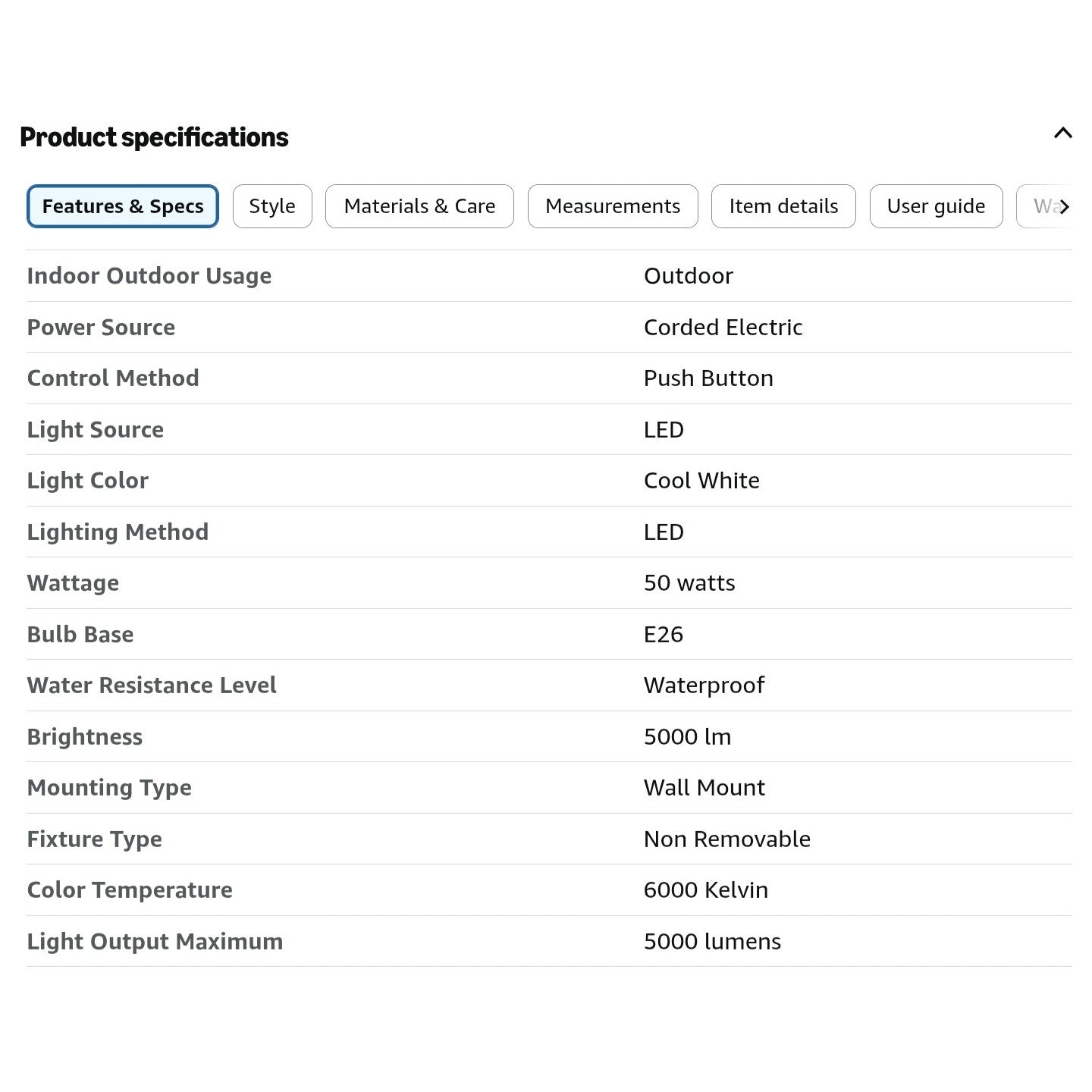Viewport: 1092px width, 1092px height.
Task: Open the Style tab
Action: [x=272, y=206]
